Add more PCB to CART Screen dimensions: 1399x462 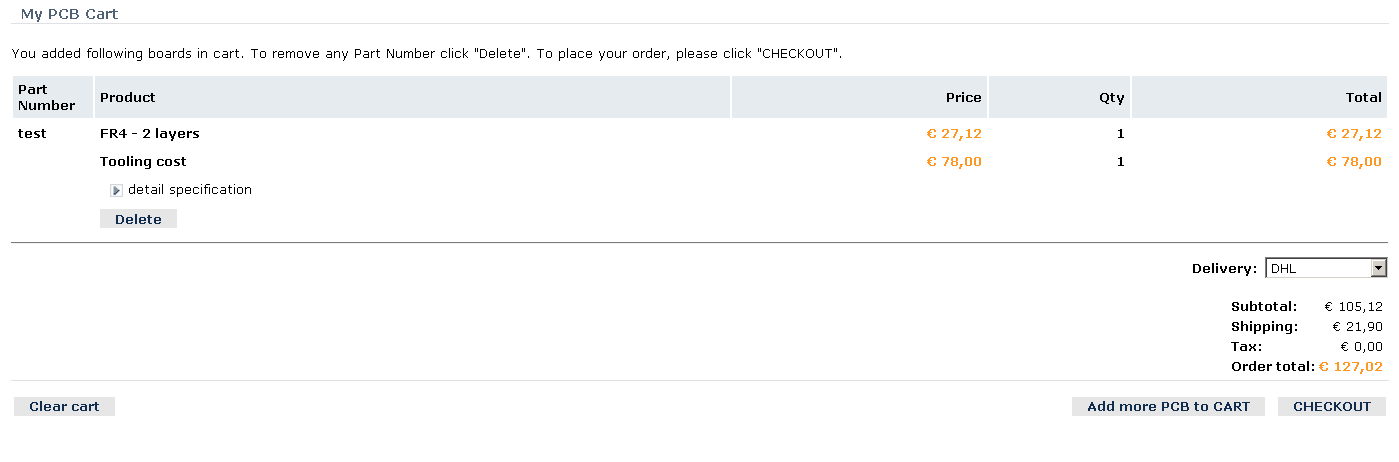tap(1168, 407)
